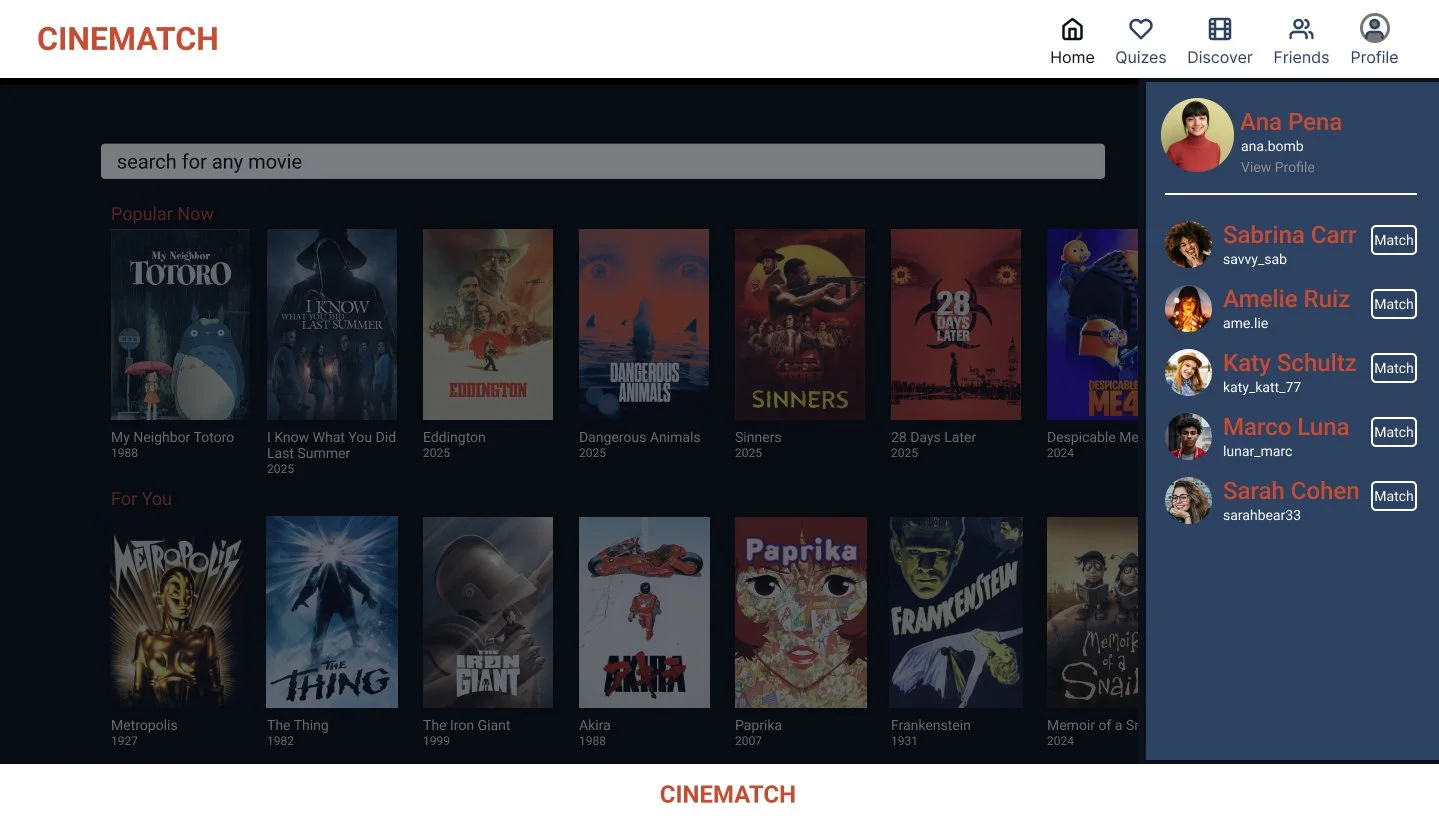Open the Paprika poster
Image resolution: width=1439 pixels, height=823 pixels.
pos(801,612)
